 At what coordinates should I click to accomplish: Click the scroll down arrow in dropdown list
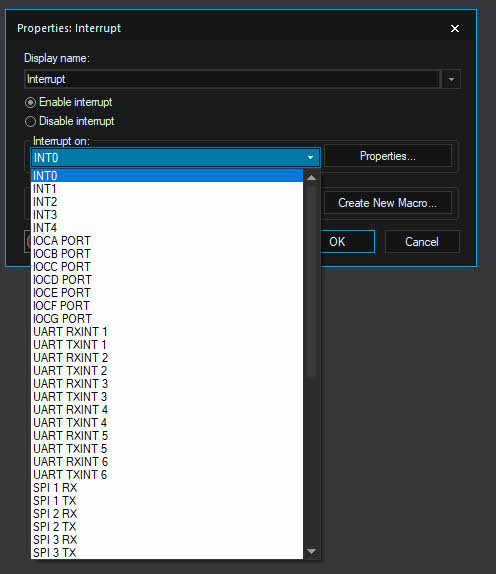coord(312,551)
